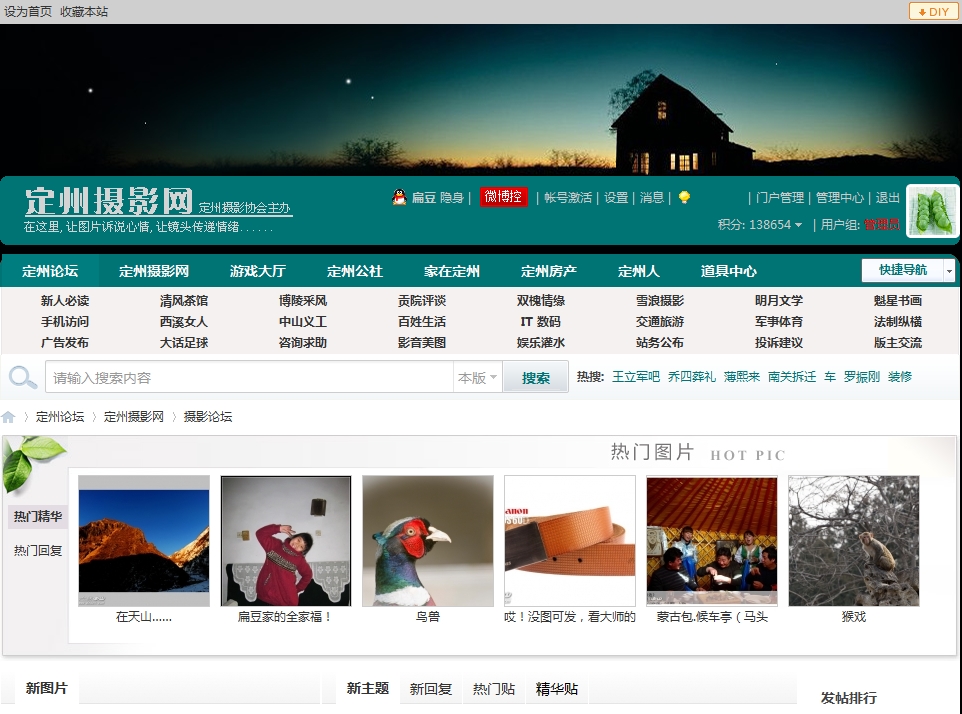Open 博陵采风 forum link
This screenshot has height=714, width=962.
pos(303,301)
